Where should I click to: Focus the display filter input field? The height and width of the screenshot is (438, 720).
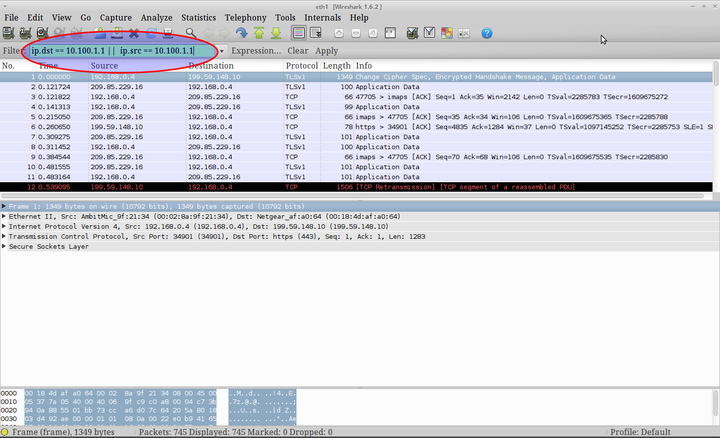(x=123, y=51)
